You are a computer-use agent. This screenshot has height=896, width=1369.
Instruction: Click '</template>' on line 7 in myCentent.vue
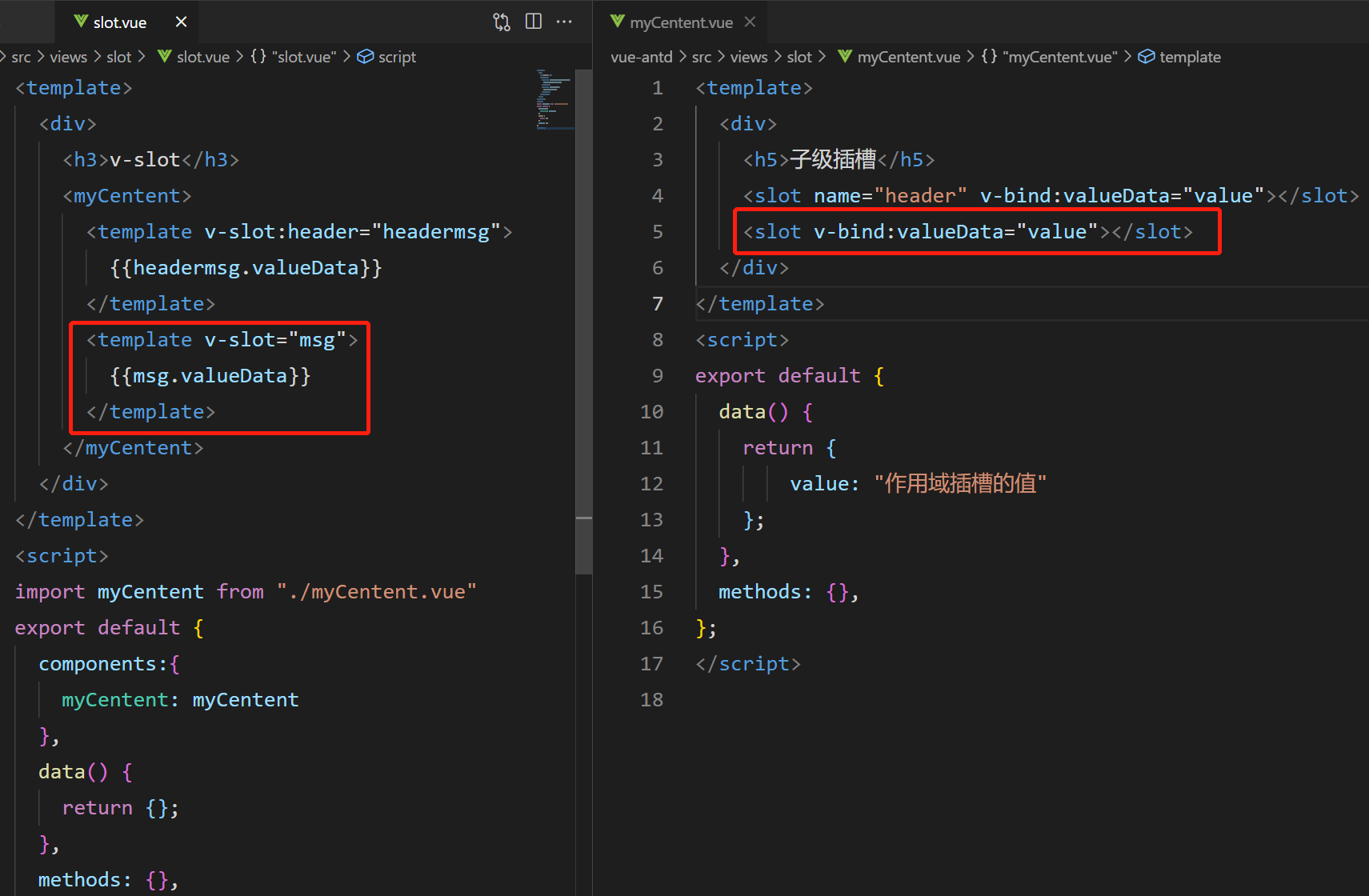(759, 304)
